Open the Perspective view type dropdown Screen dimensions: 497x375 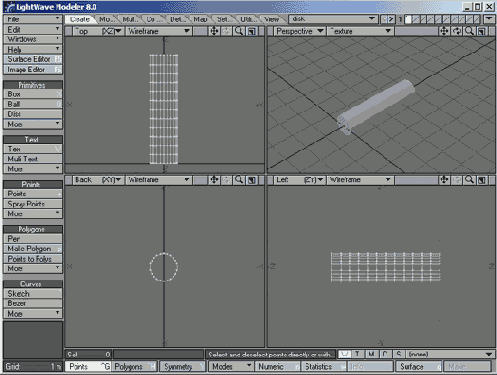[300, 31]
